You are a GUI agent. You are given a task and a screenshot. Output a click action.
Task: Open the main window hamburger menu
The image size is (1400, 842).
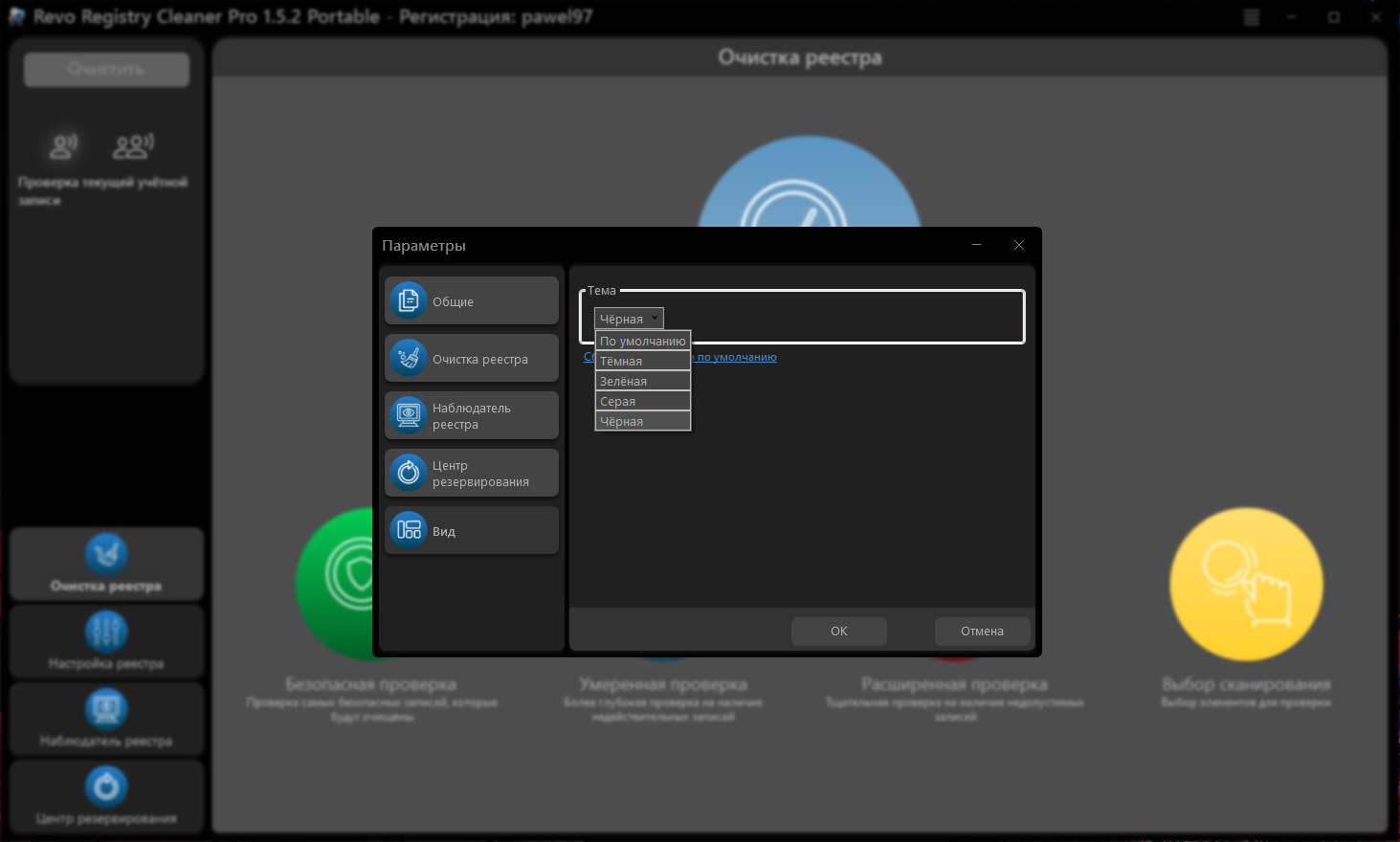(1251, 17)
